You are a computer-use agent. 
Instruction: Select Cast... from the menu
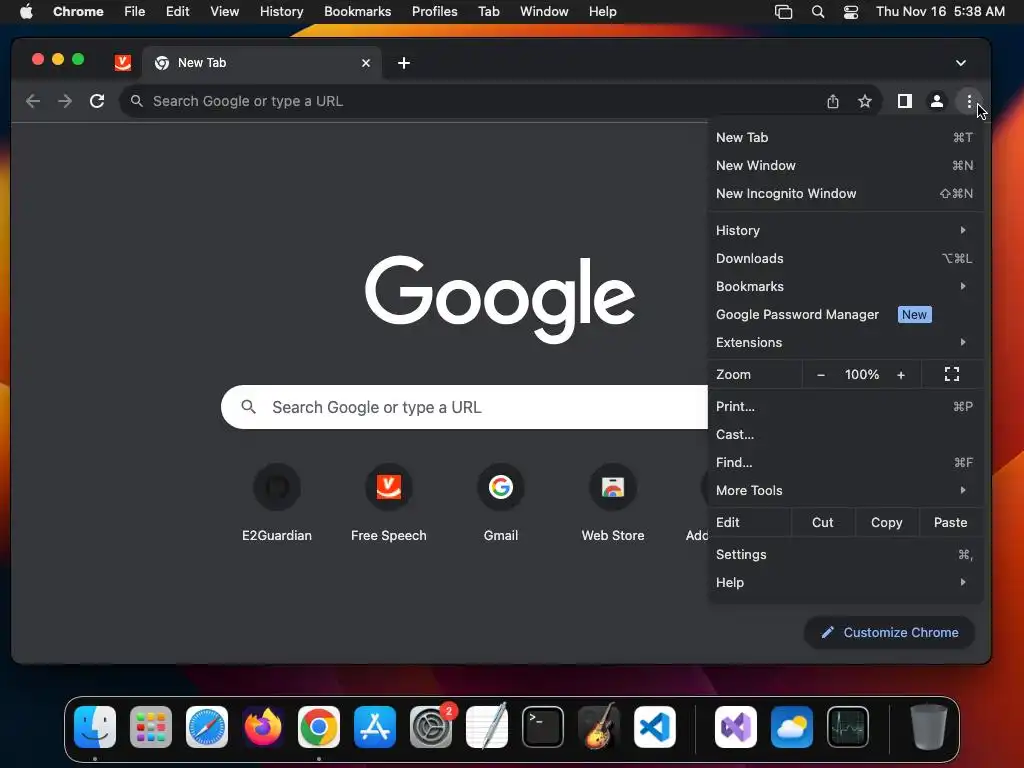point(845,434)
